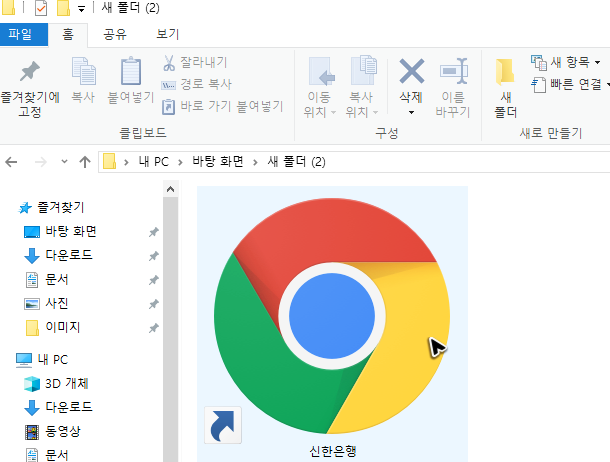The image size is (610, 462).
Task: Click the 복사 (Copy) ribbon icon
Action: tap(83, 71)
